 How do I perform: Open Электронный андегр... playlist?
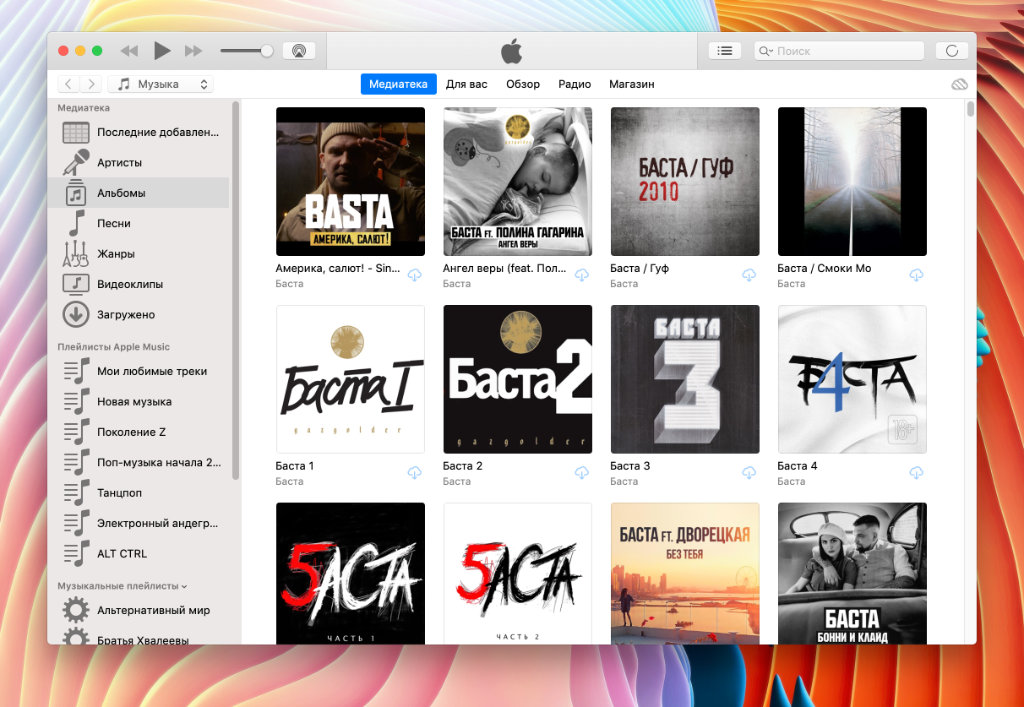click(138, 524)
